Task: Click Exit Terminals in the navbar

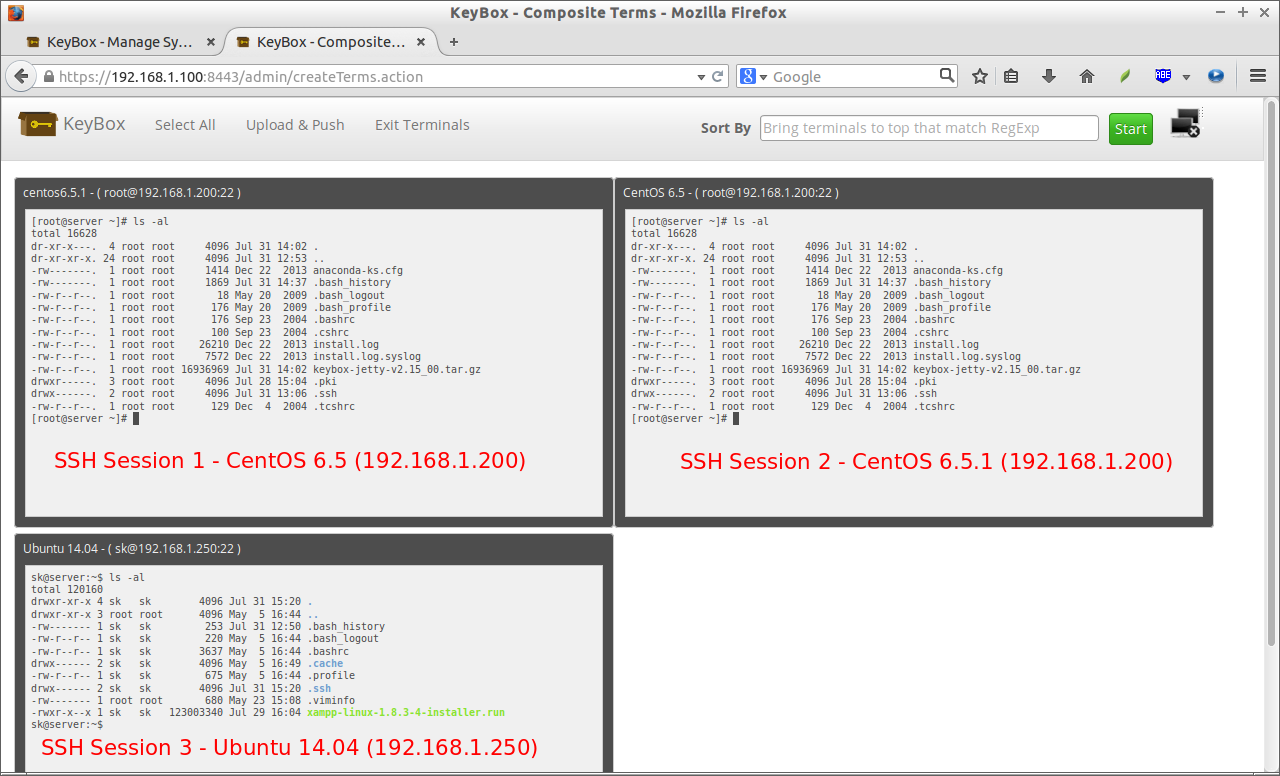Action: [x=422, y=125]
